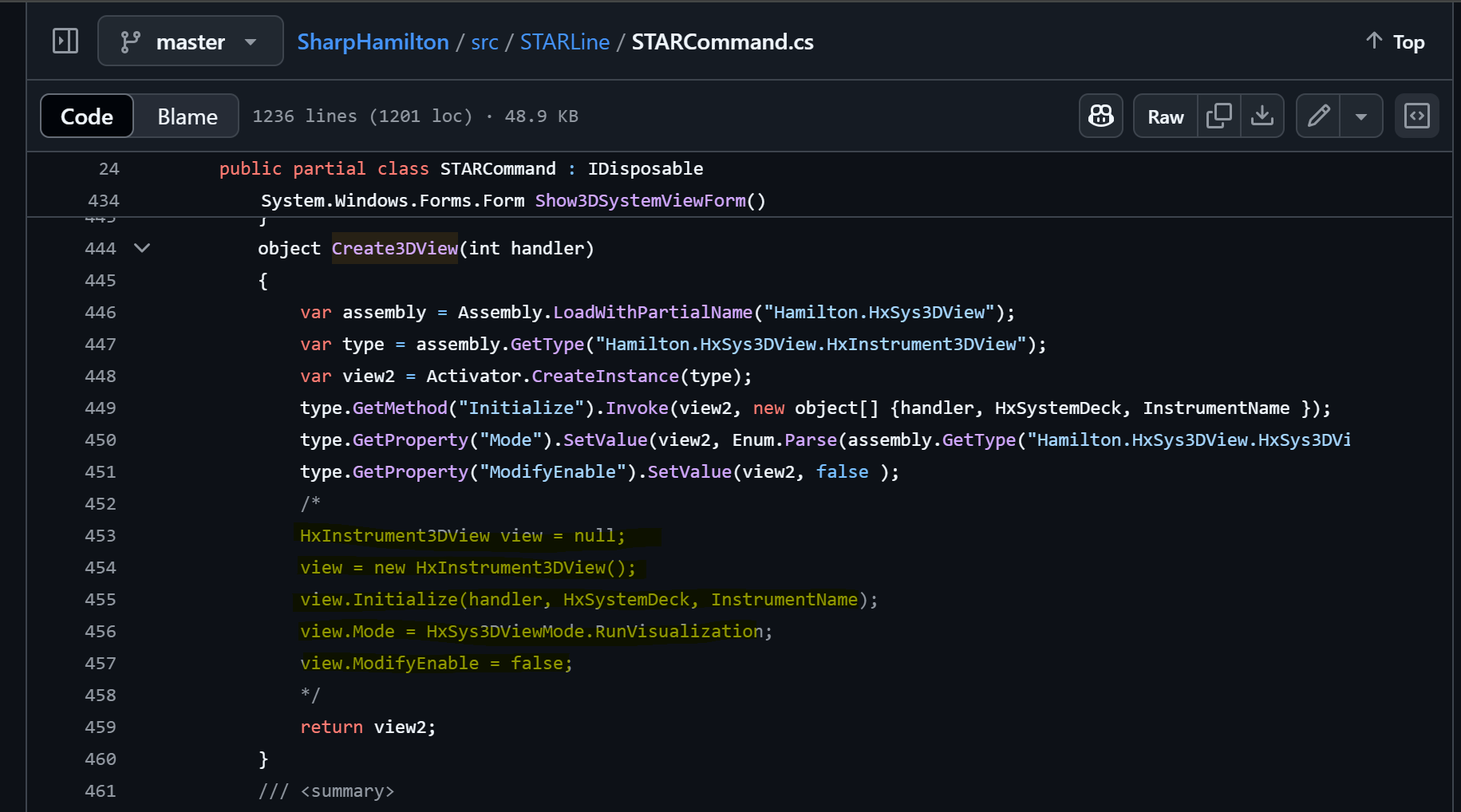Click sticky header line STARCommand class declaration

(x=461, y=168)
